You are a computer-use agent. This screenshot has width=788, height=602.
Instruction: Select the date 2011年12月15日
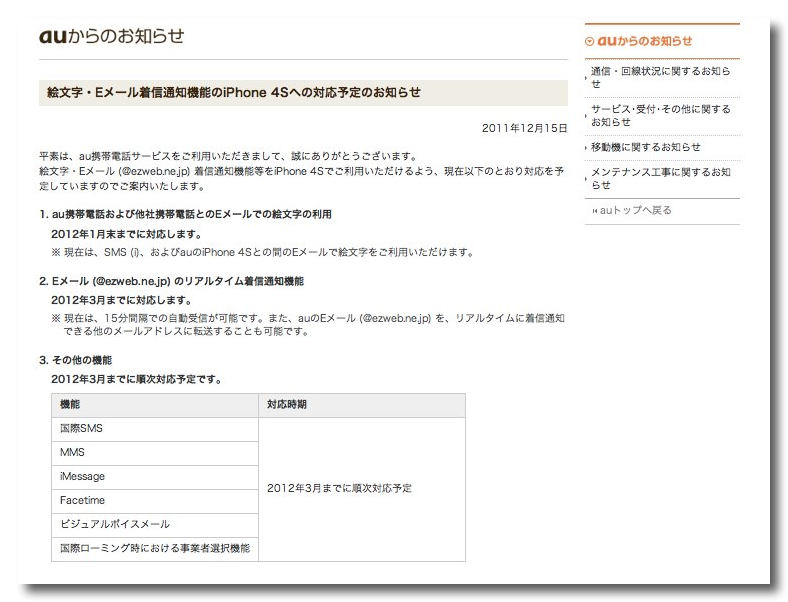tap(524, 128)
